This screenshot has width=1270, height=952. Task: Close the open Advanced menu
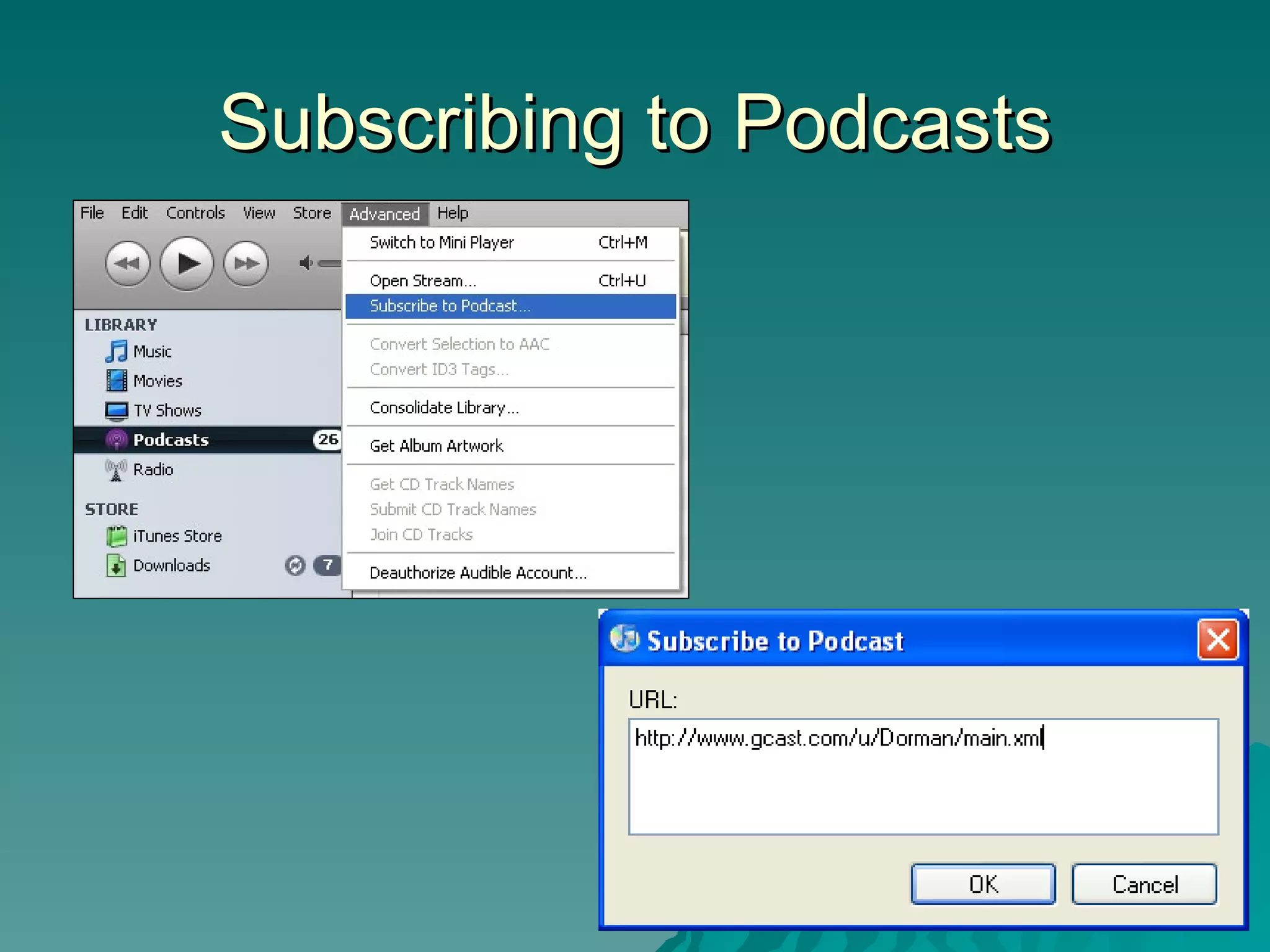point(384,214)
